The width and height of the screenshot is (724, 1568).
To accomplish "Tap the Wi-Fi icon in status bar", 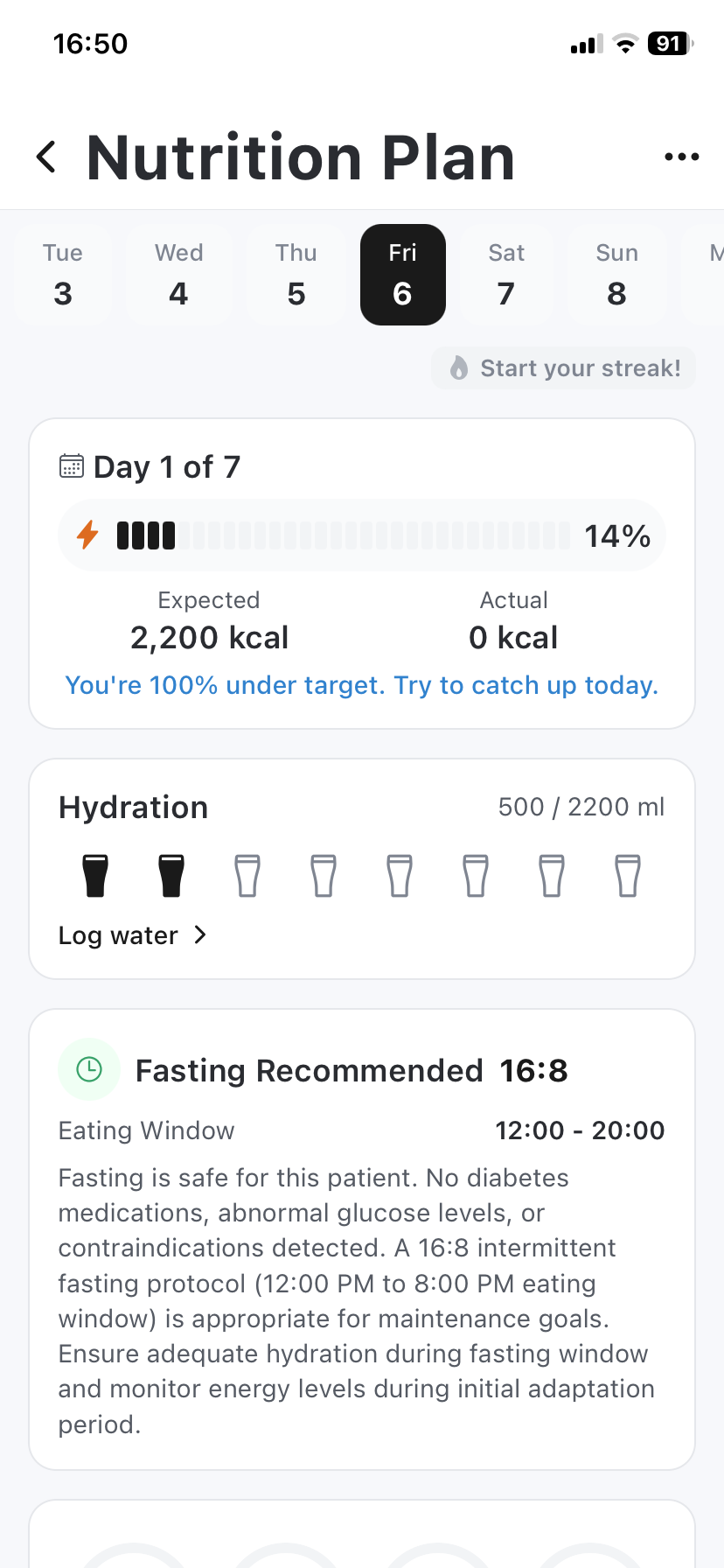I will click(x=625, y=44).
